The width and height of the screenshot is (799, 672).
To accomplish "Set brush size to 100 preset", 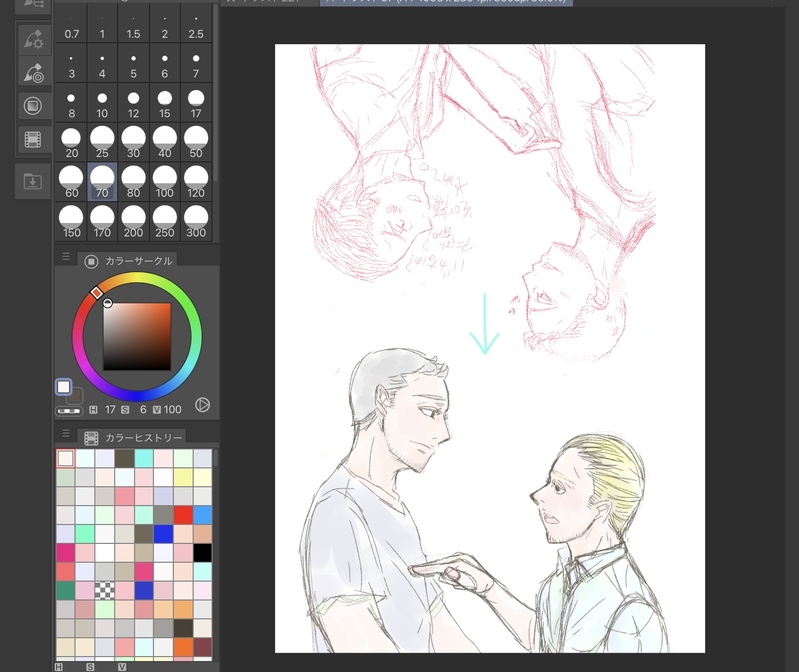I will tap(165, 182).
